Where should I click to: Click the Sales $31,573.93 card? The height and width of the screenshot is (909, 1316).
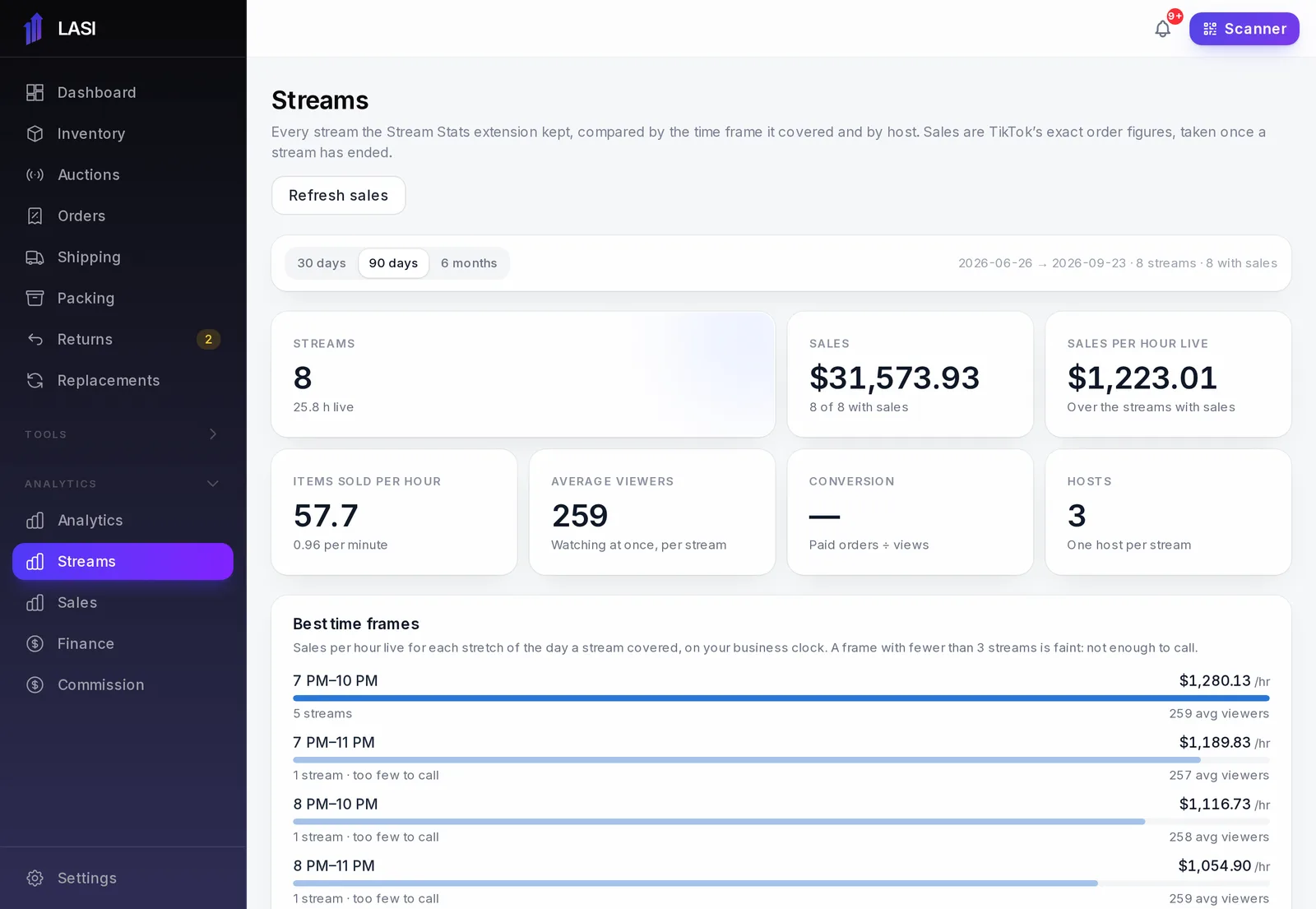(x=910, y=374)
